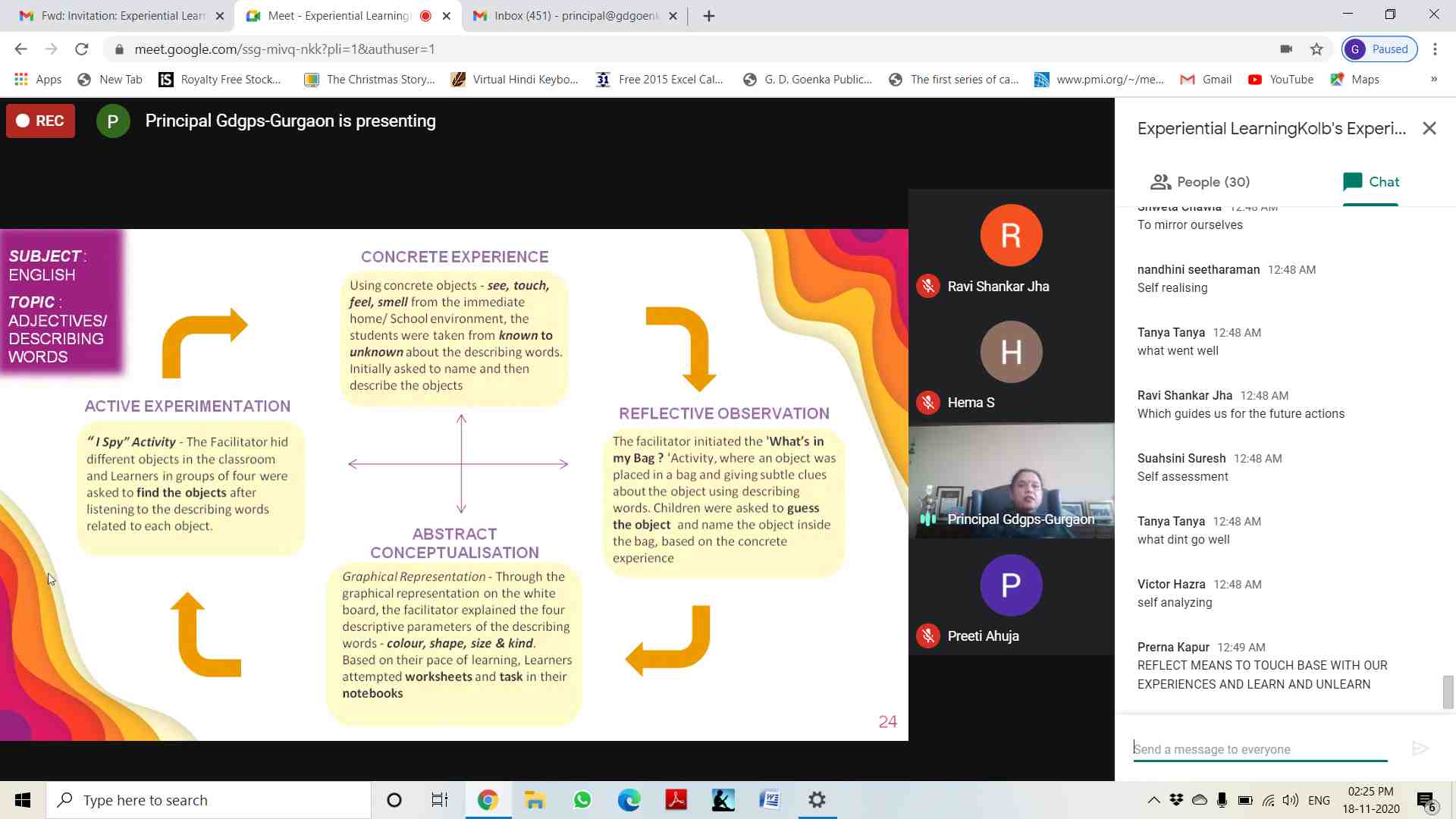Open the Maps bookmark

click(x=1355, y=80)
